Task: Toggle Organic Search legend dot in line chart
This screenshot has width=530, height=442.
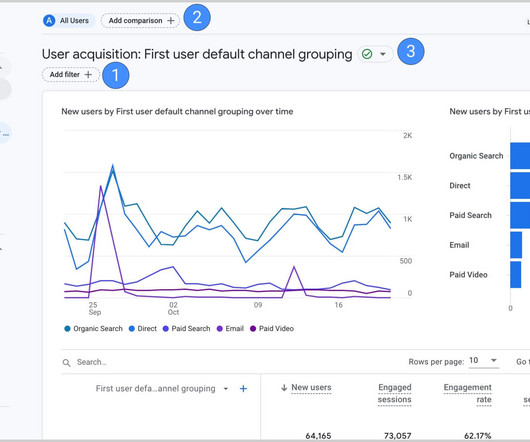Action: coord(67,328)
